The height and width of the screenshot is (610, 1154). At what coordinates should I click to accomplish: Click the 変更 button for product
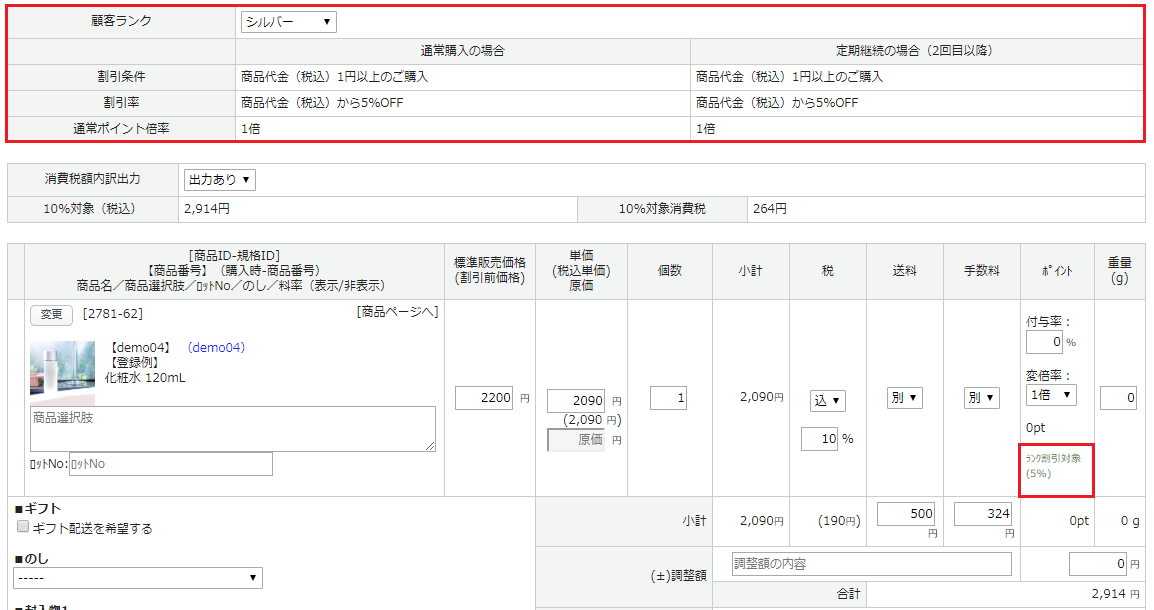51,315
